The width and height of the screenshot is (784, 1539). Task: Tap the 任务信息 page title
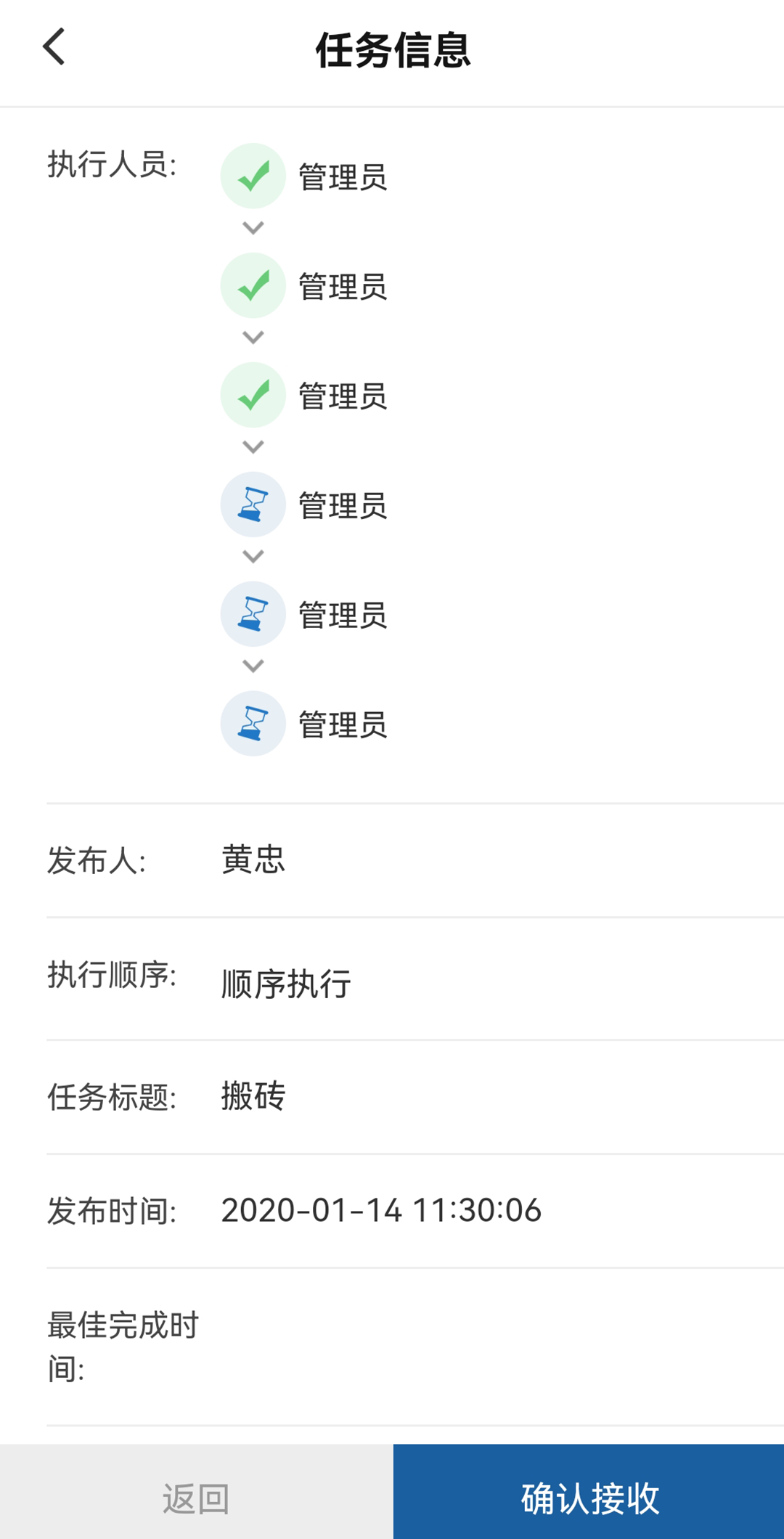click(x=393, y=50)
